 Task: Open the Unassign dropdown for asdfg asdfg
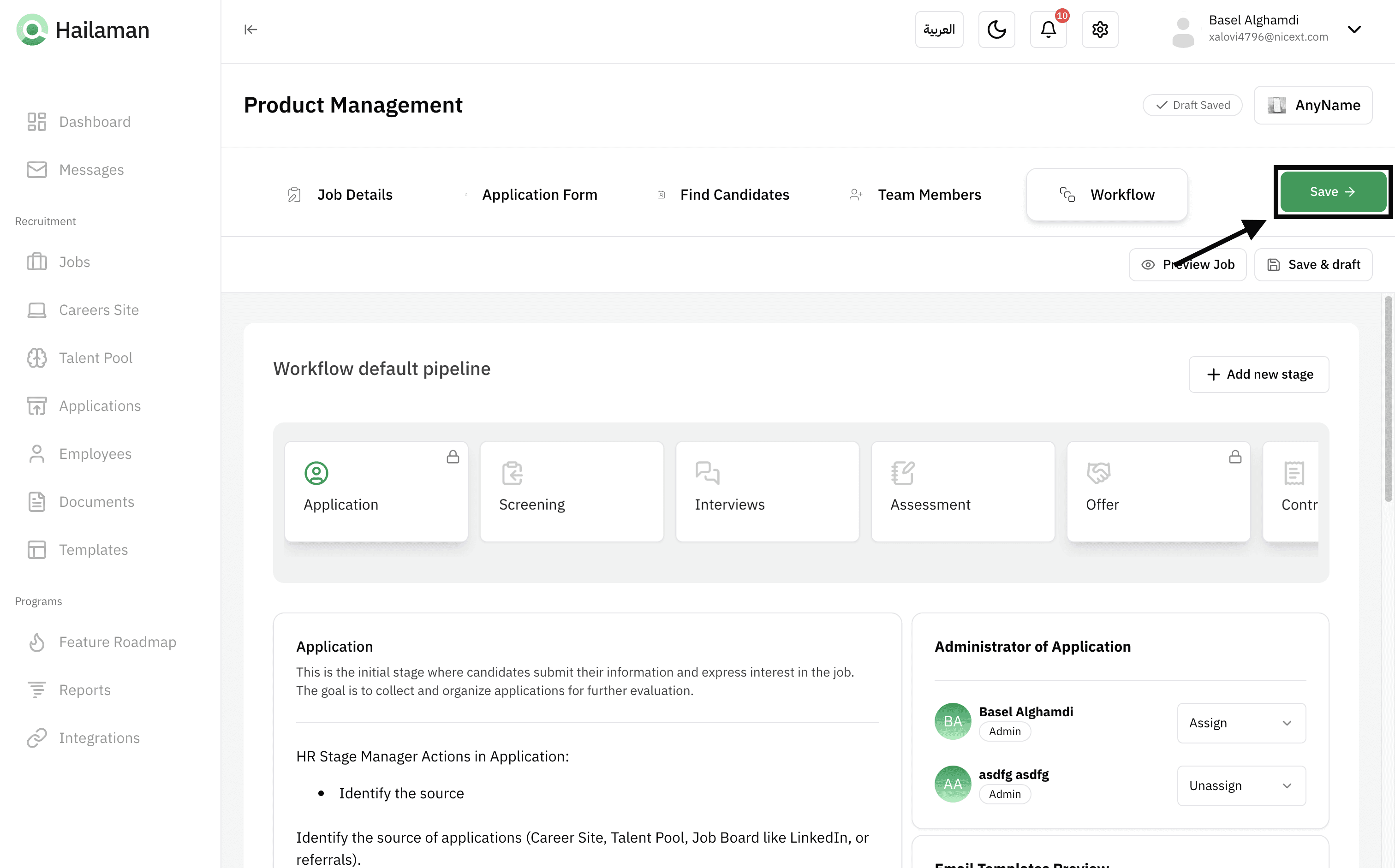point(1241,785)
